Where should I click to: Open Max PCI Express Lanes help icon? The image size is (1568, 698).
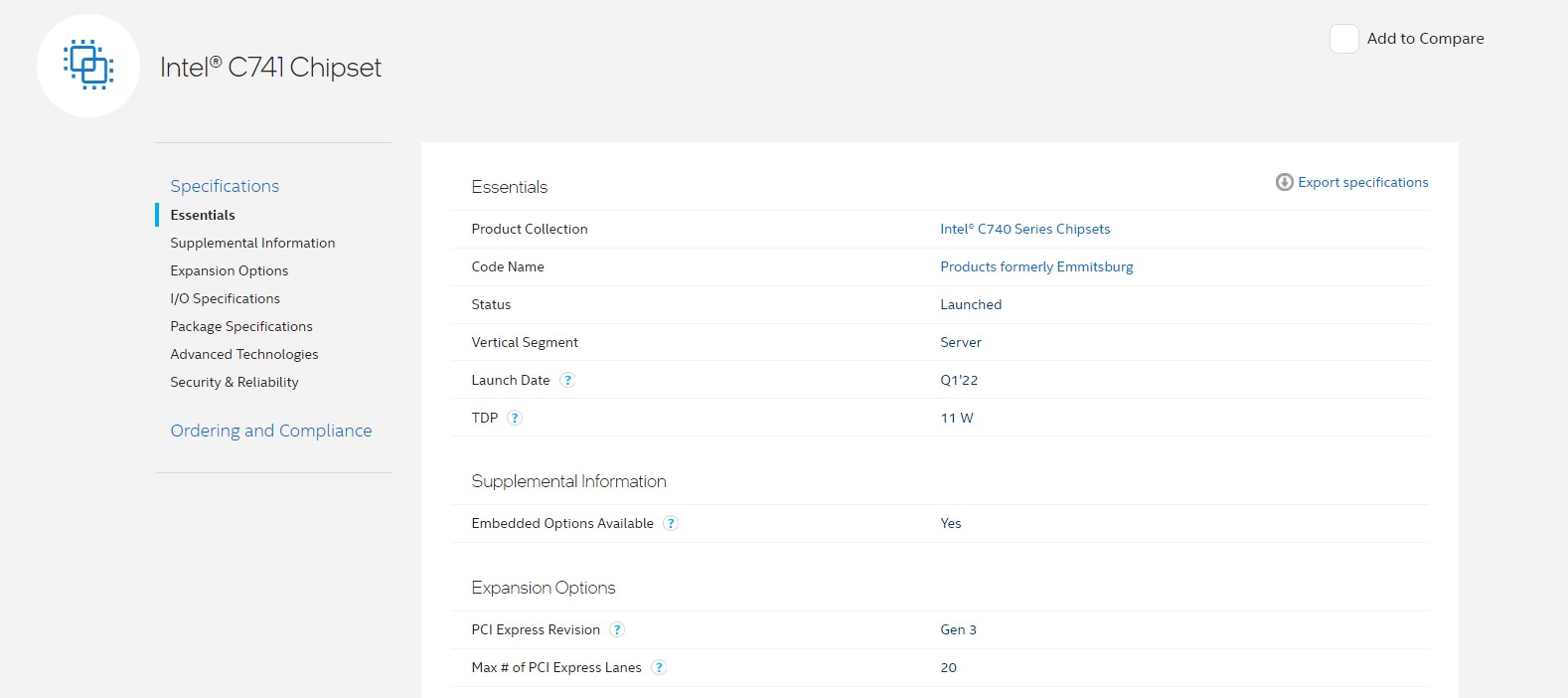659,667
